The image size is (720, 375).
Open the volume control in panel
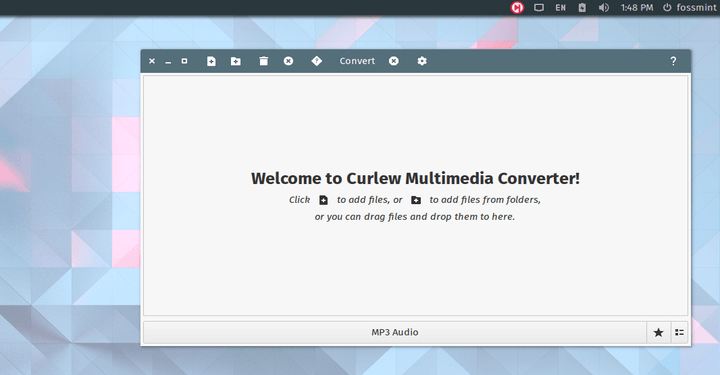[603, 8]
